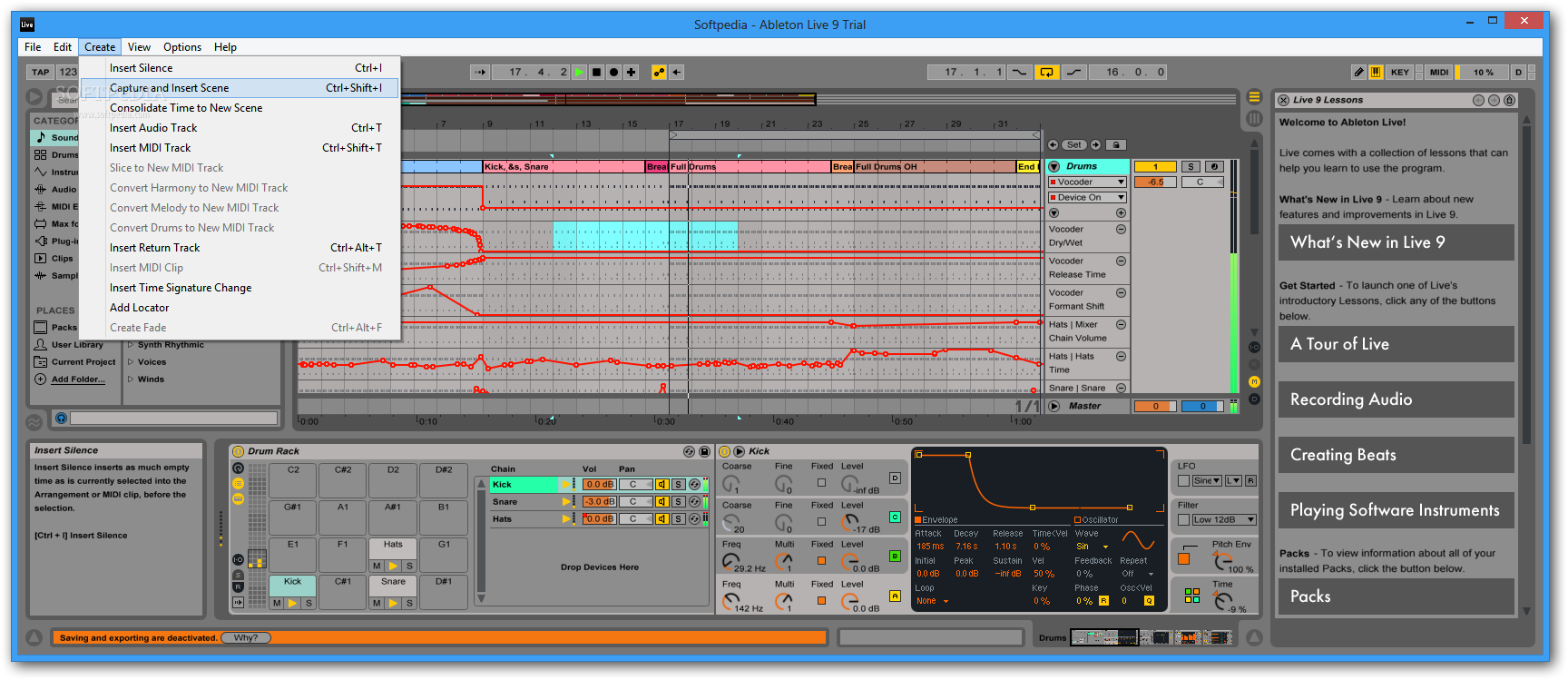
Task: Open the Creating Beats lesson
Action: pyautogui.click(x=1396, y=455)
